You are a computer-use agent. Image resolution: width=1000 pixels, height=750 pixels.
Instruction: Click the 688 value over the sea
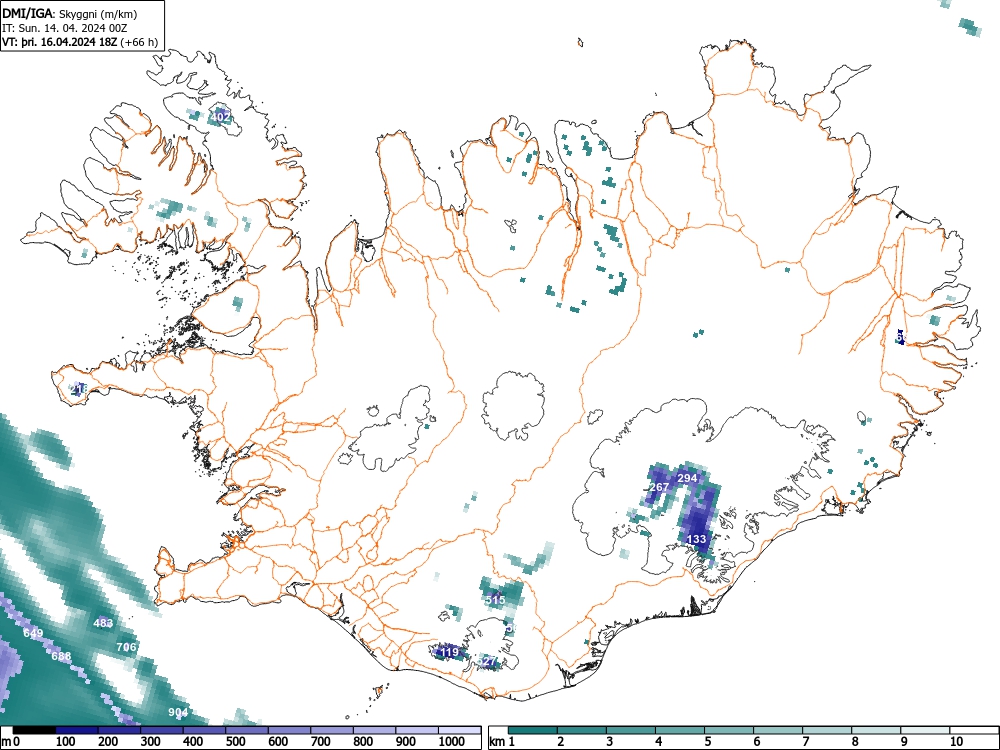pyautogui.click(x=61, y=656)
